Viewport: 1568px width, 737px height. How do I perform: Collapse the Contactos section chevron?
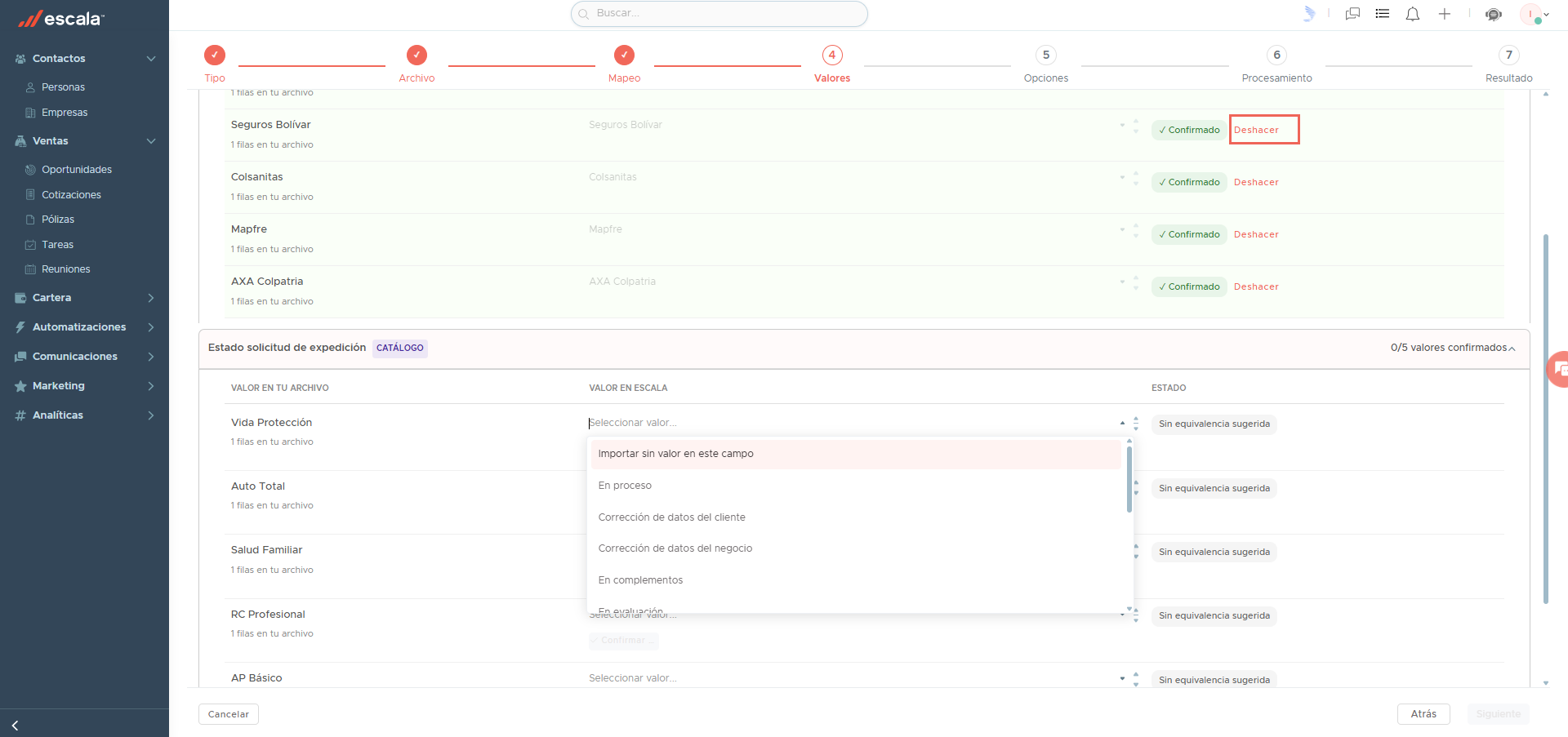click(151, 59)
